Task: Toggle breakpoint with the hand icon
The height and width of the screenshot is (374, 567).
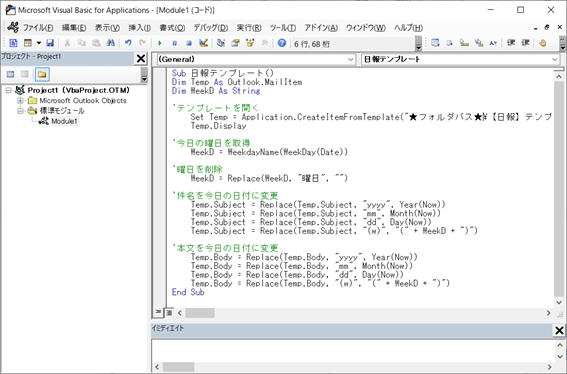Action: pos(542,43)
